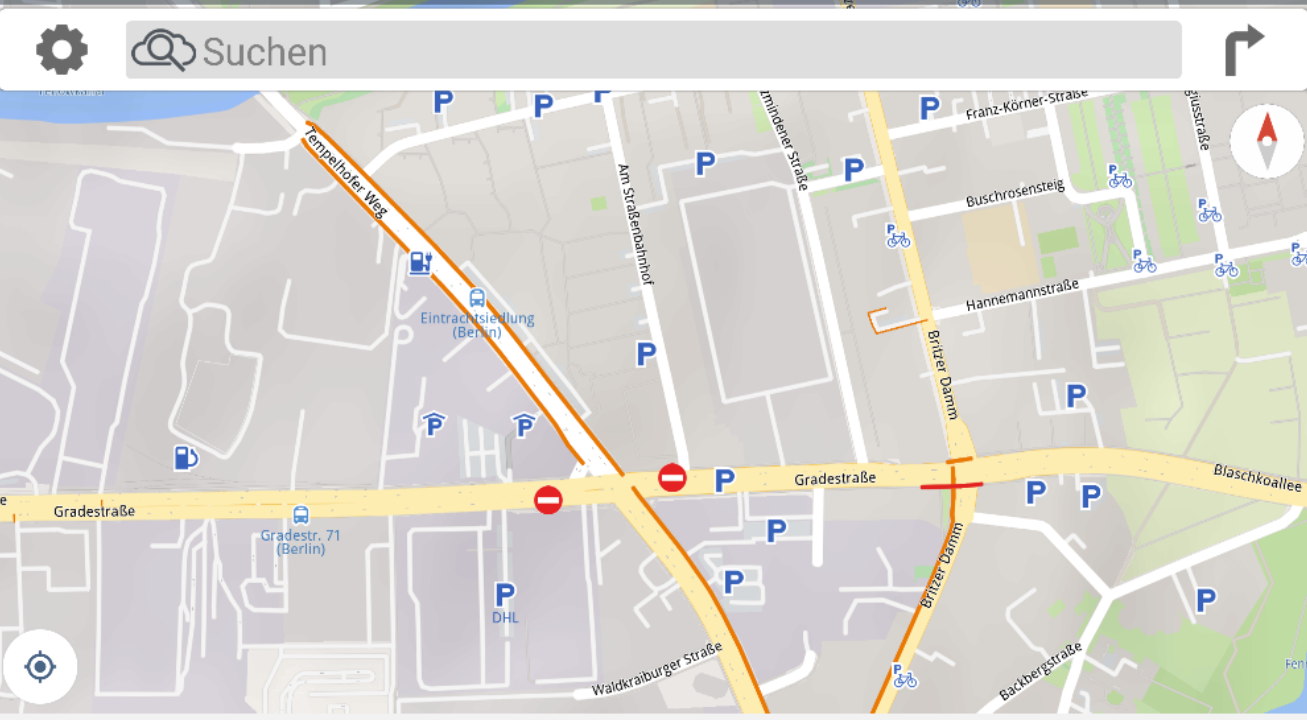The height and width of the screenshot is (720, 1307).
Task: Tap the Blaschkoallee street label
Action: pyautogui.click(x=1258, y=478)
